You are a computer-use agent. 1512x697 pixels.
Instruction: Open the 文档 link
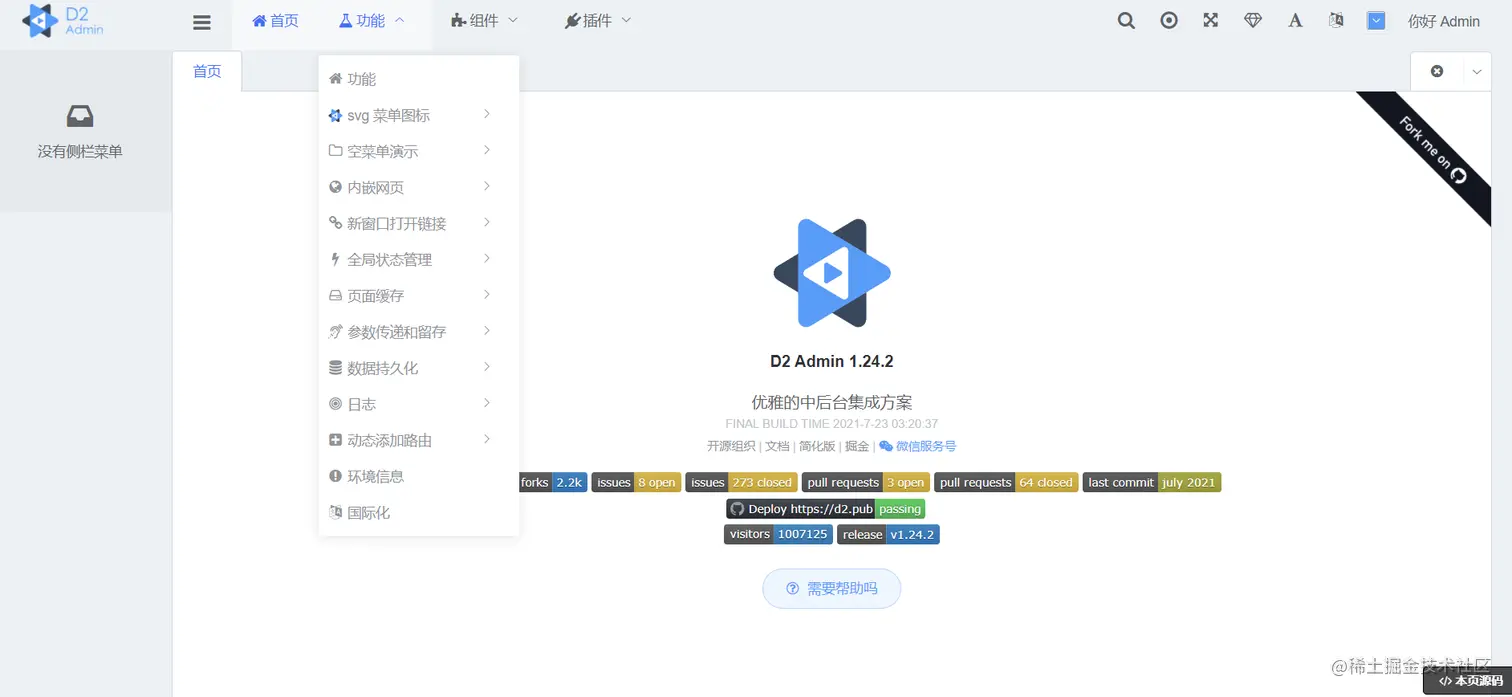777,446
